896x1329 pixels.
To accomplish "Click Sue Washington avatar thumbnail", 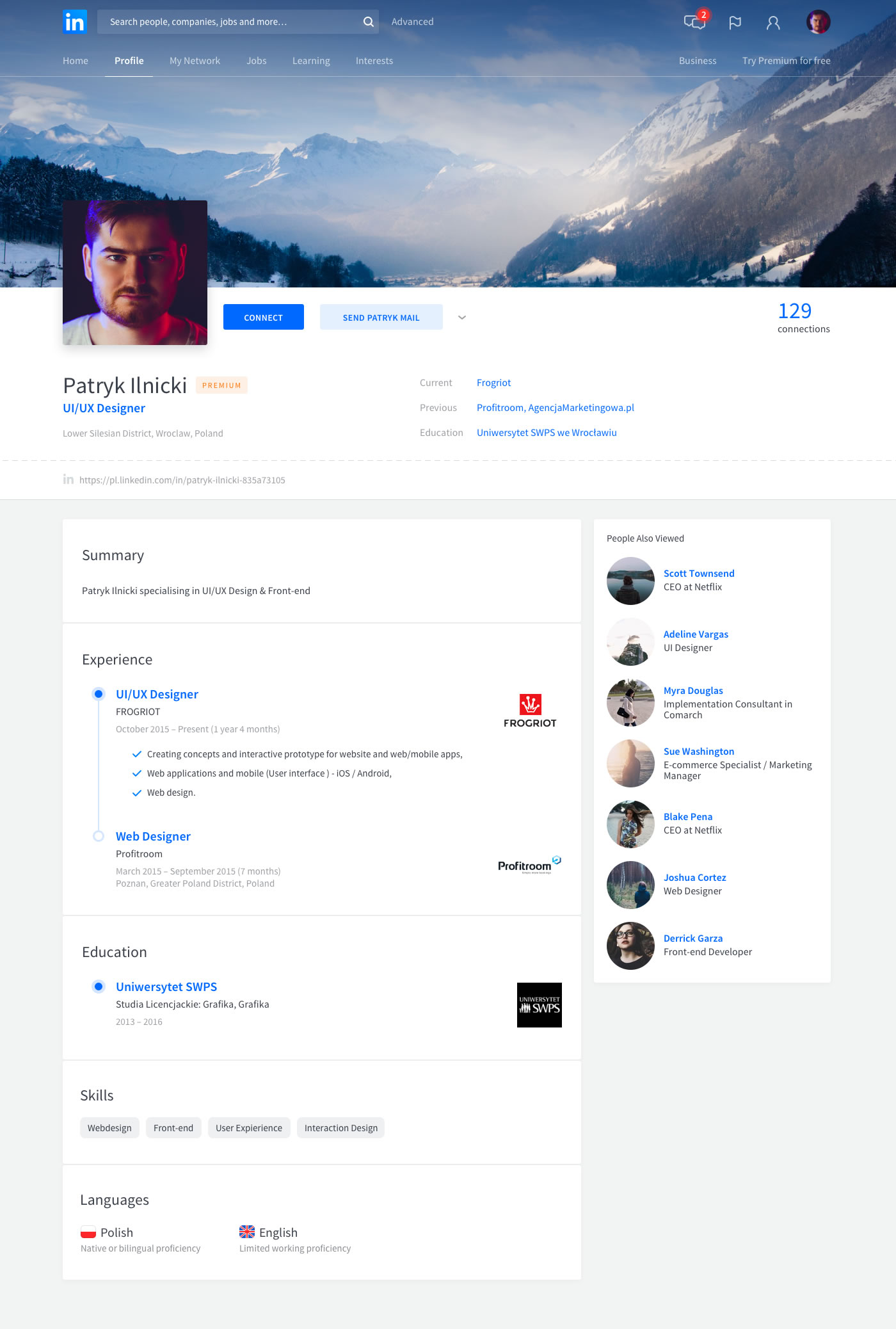I will tap(630, 763).
